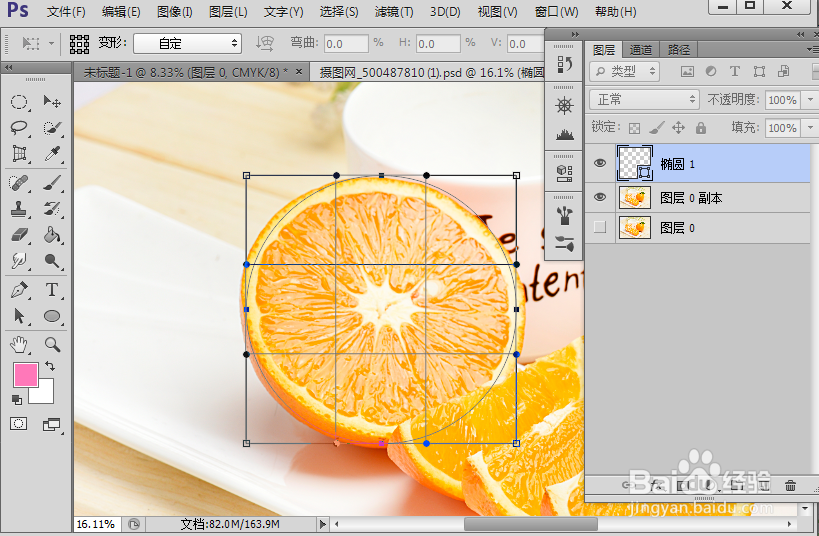
Task: Select the Eraser tool
Action: [x=19, y=235]
